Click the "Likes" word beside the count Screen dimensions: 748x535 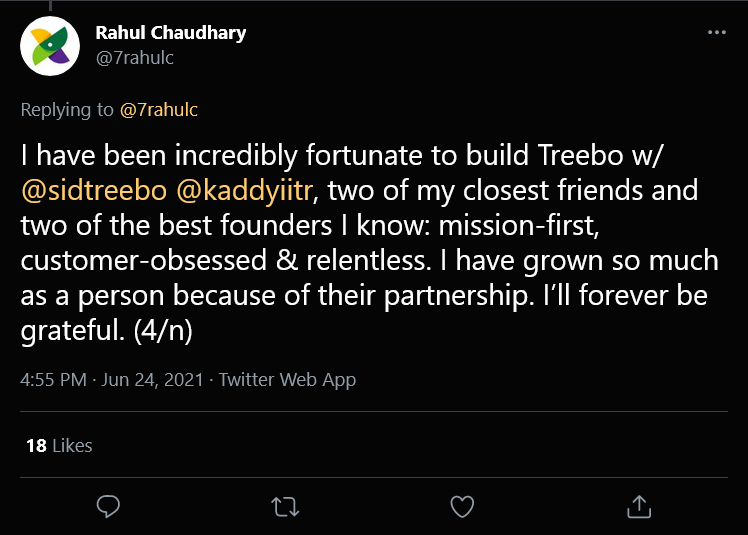[x=72, y=446]
